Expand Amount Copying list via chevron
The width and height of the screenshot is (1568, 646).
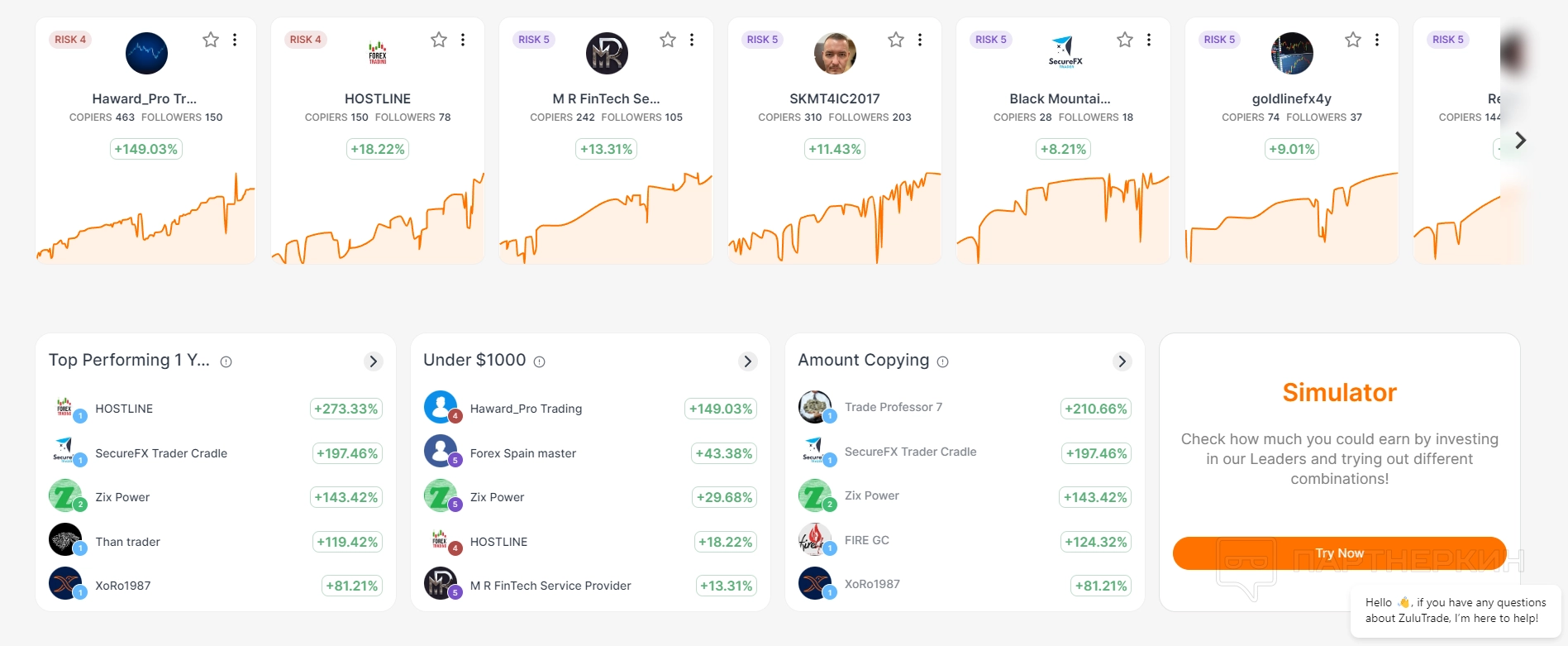point(1122,361)
